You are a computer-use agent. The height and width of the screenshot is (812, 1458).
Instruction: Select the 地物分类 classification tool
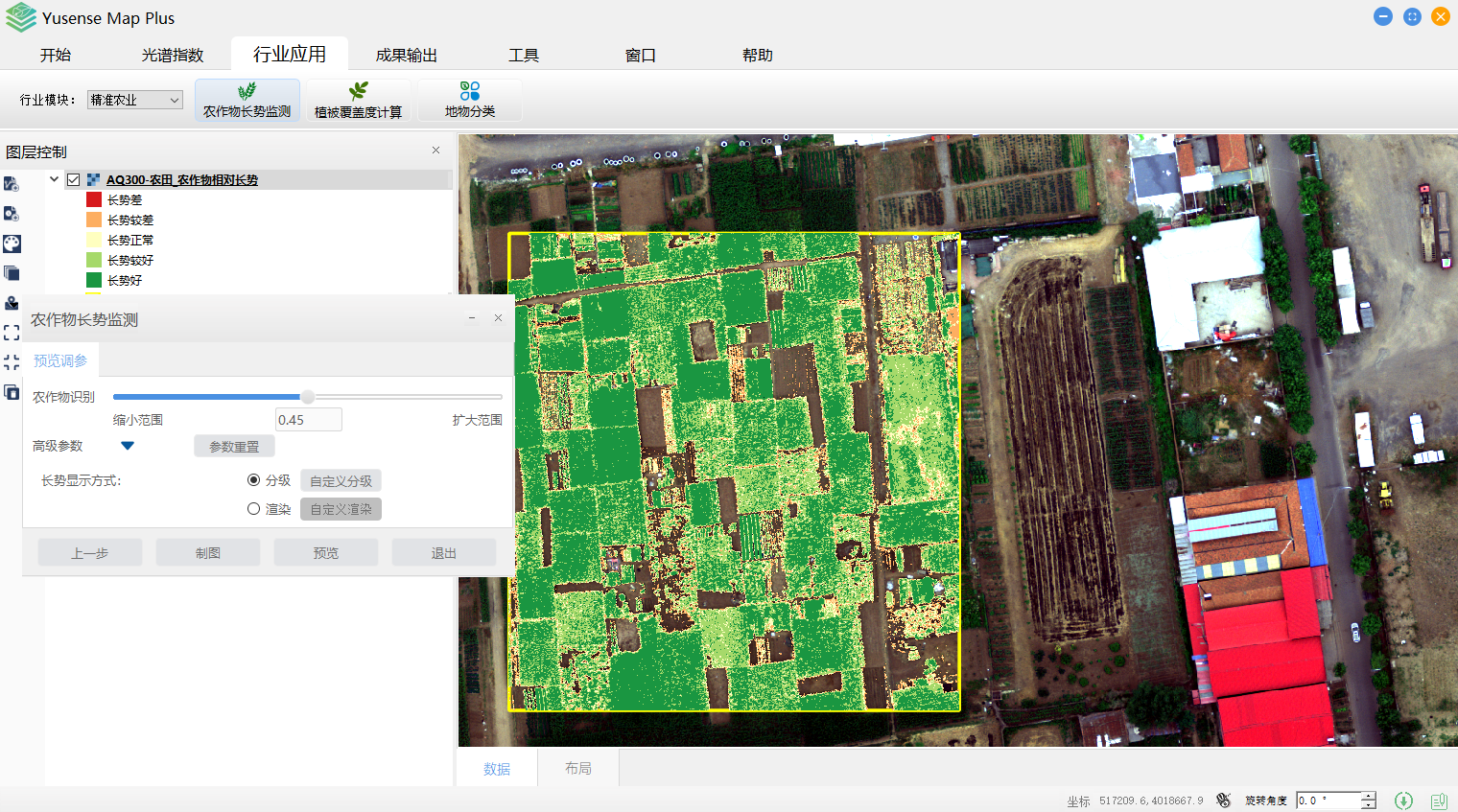click(x=469, y=100)
